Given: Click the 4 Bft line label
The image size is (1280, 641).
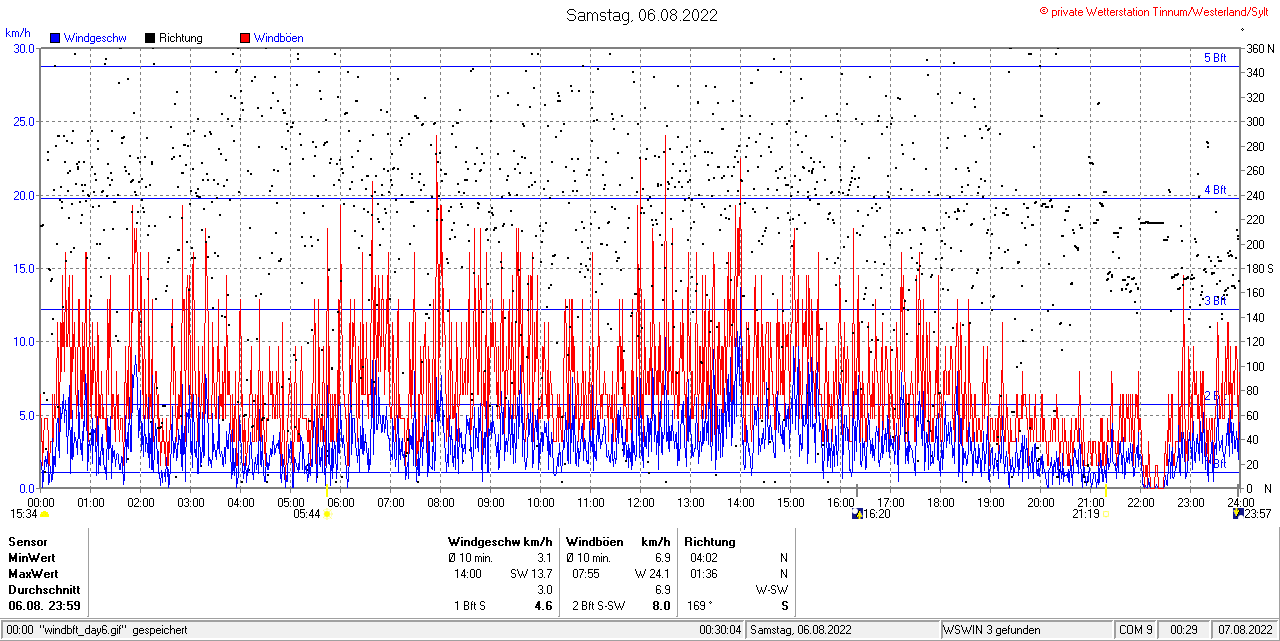Looking at the screenshot, I should (x=1215, y=189).
